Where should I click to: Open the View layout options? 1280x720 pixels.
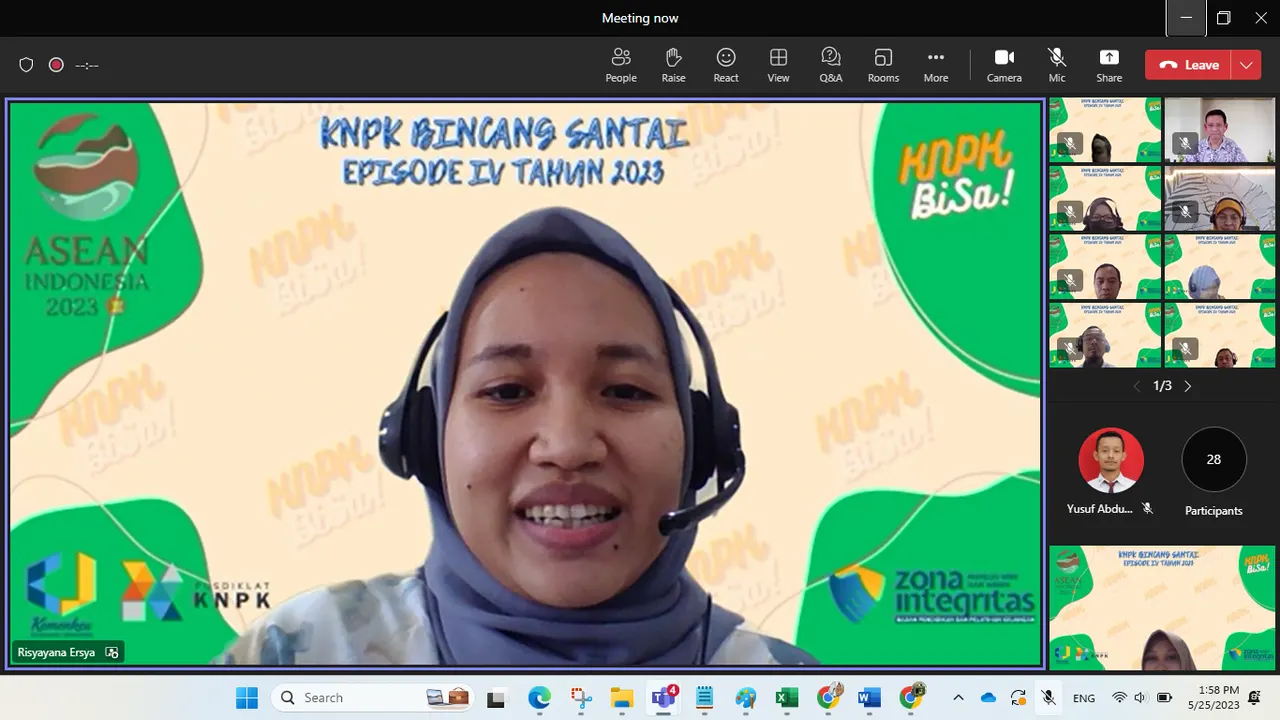[778, 65]
